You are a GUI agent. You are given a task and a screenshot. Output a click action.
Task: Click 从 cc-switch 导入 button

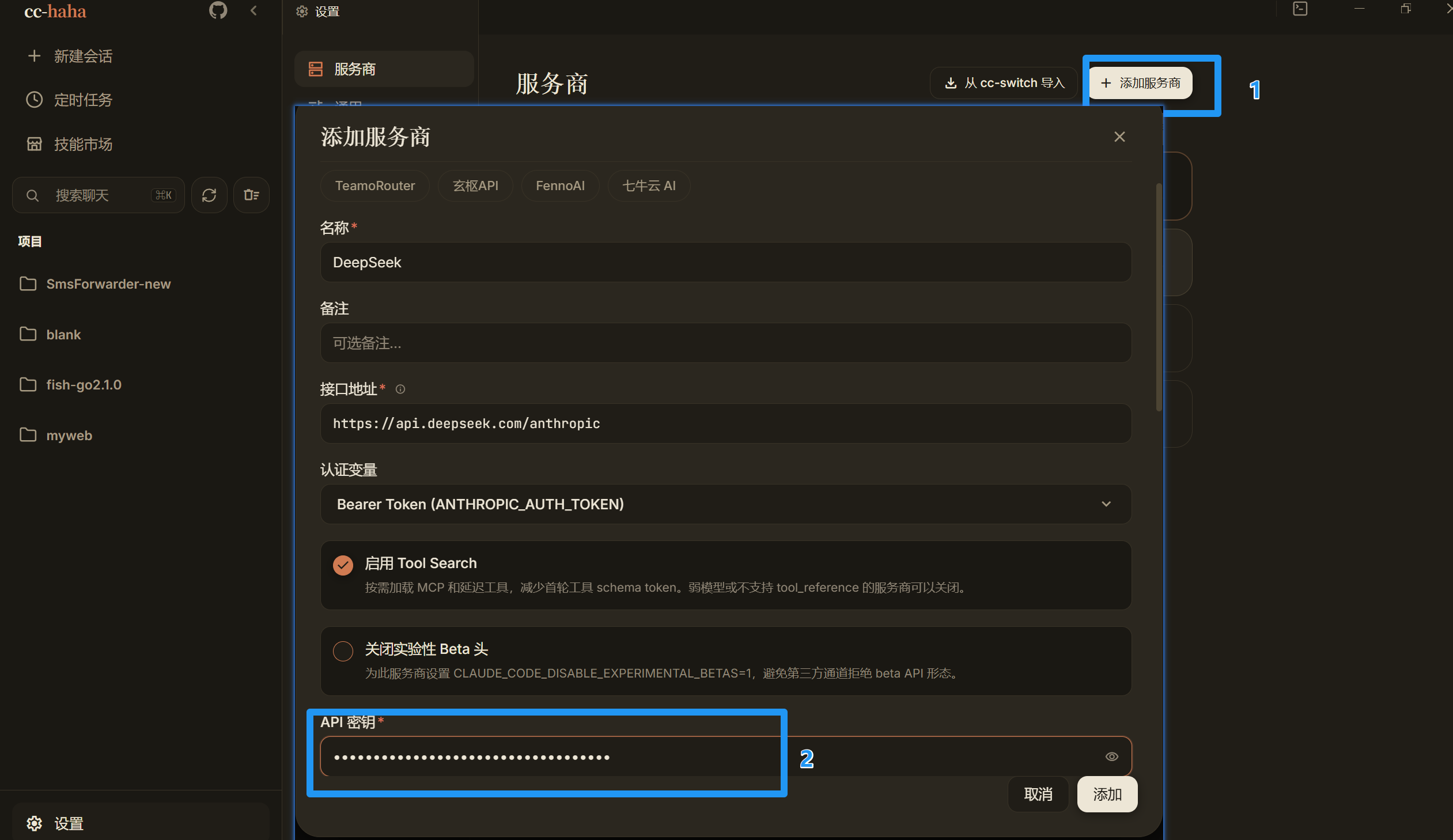1004,83
